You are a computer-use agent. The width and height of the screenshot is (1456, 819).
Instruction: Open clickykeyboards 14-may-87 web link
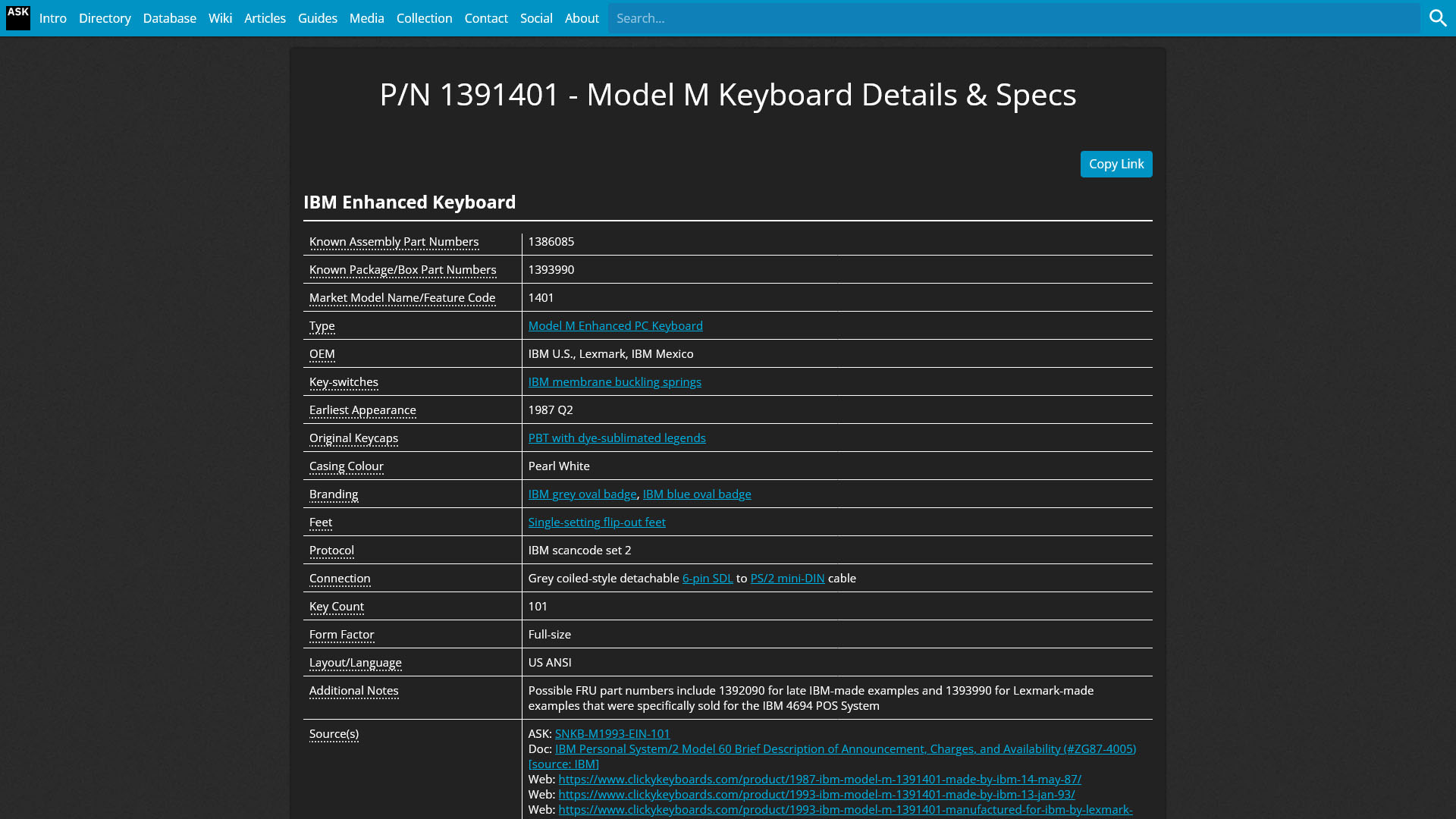tap(820, 779)
